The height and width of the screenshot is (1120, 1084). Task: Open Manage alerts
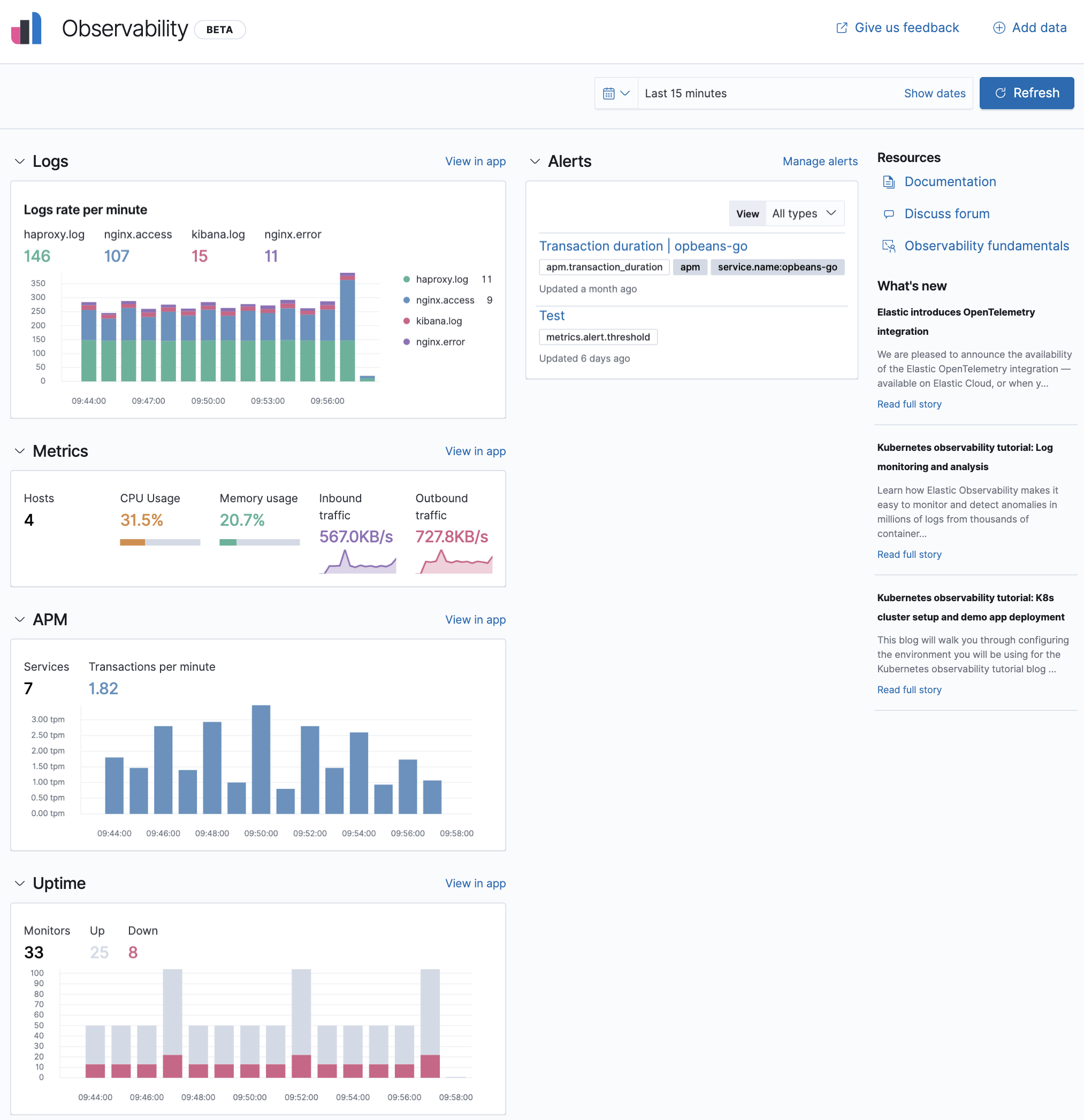tap(820, 161)
